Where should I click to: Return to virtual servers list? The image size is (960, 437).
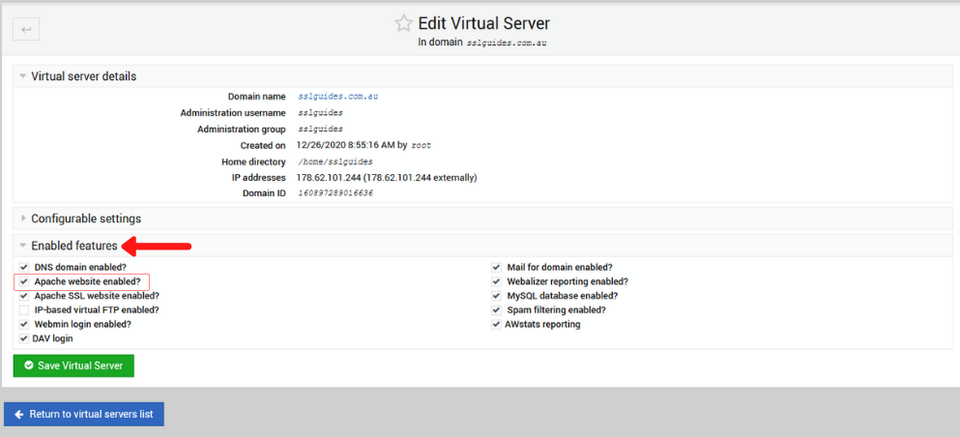click(84, 414)
